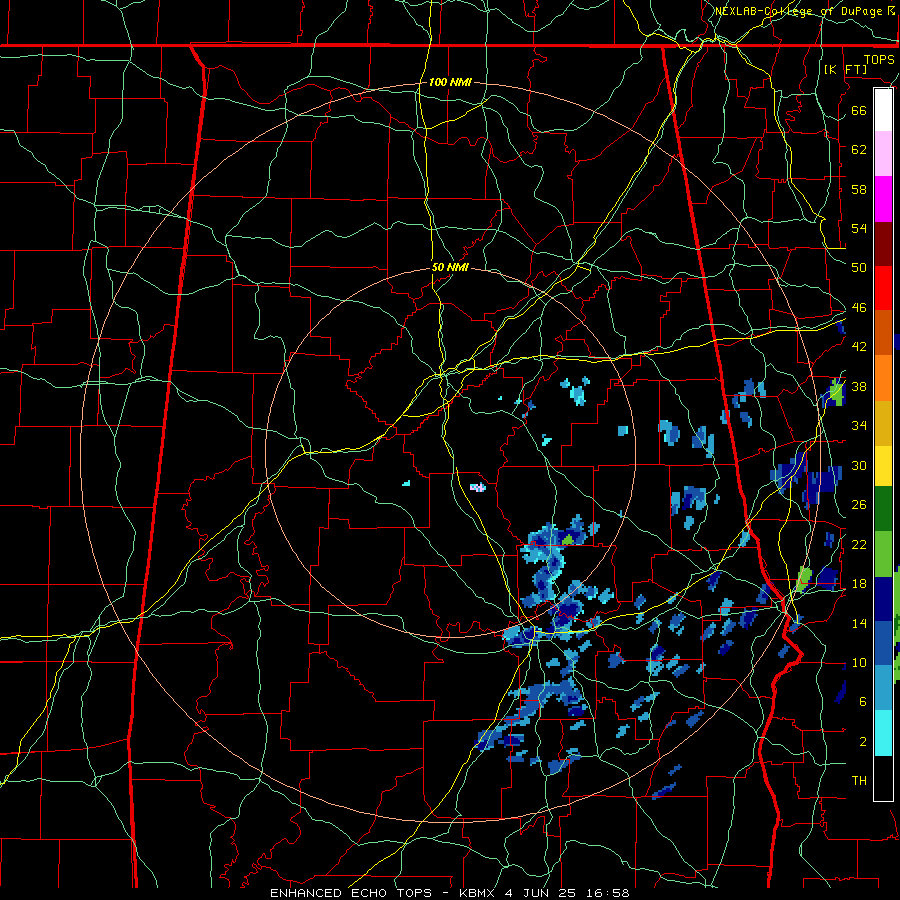Click legend value "14"
Screen dimensions: 900x900
[x=859, y=623]
